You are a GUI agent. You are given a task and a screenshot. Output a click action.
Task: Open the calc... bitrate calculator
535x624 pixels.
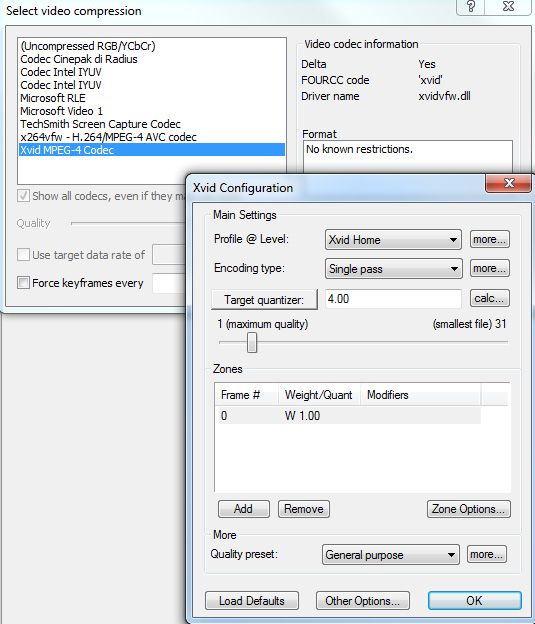click(490, 298)
